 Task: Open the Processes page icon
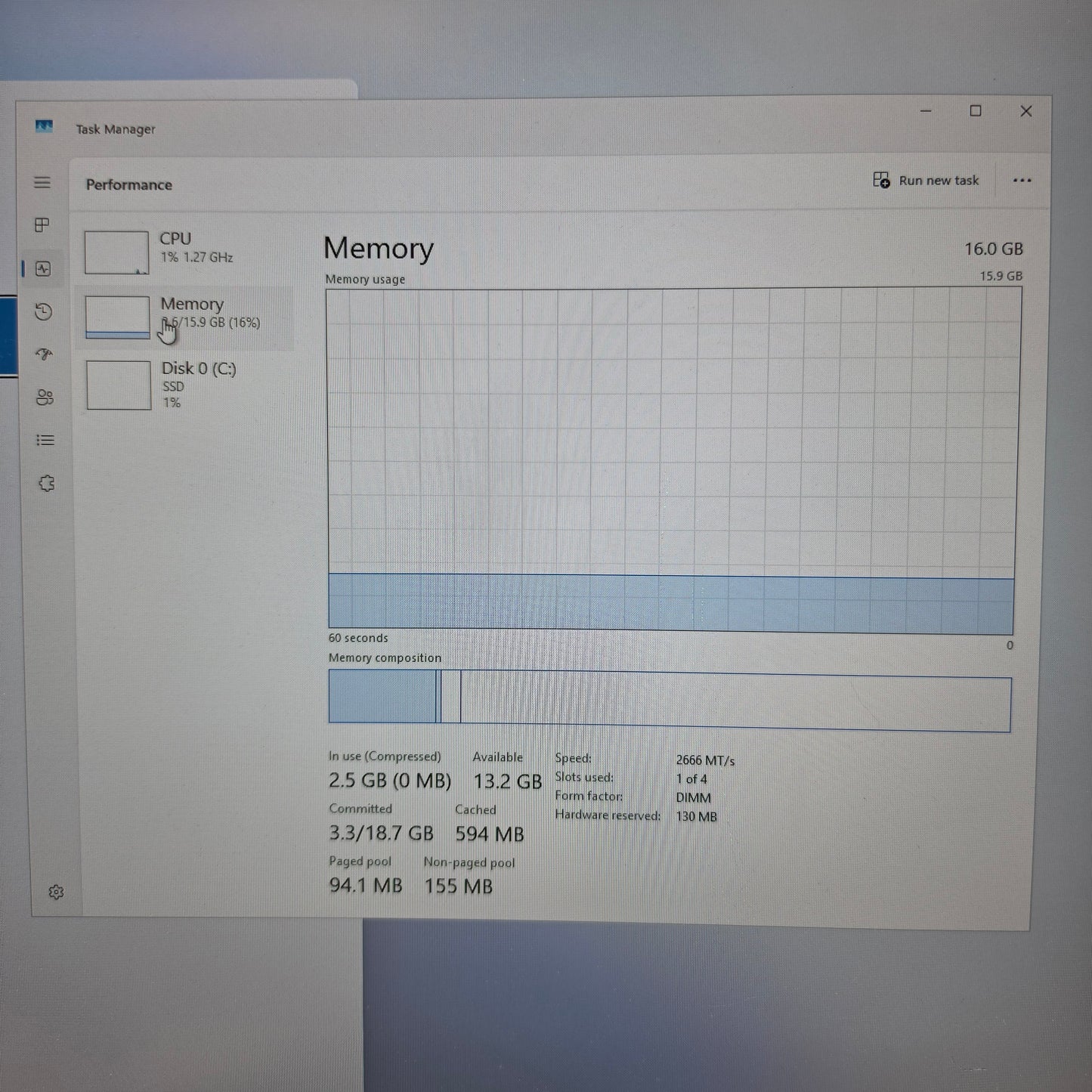point(42,224)
